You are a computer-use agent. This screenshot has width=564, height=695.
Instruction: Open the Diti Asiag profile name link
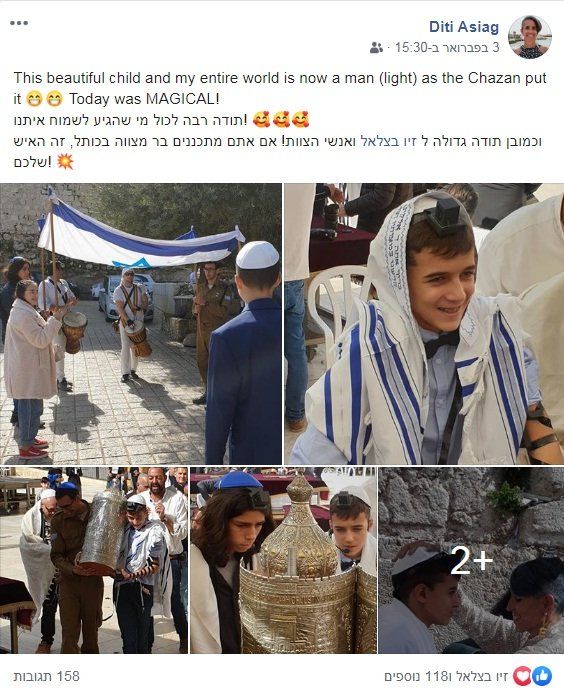[464, 27]
